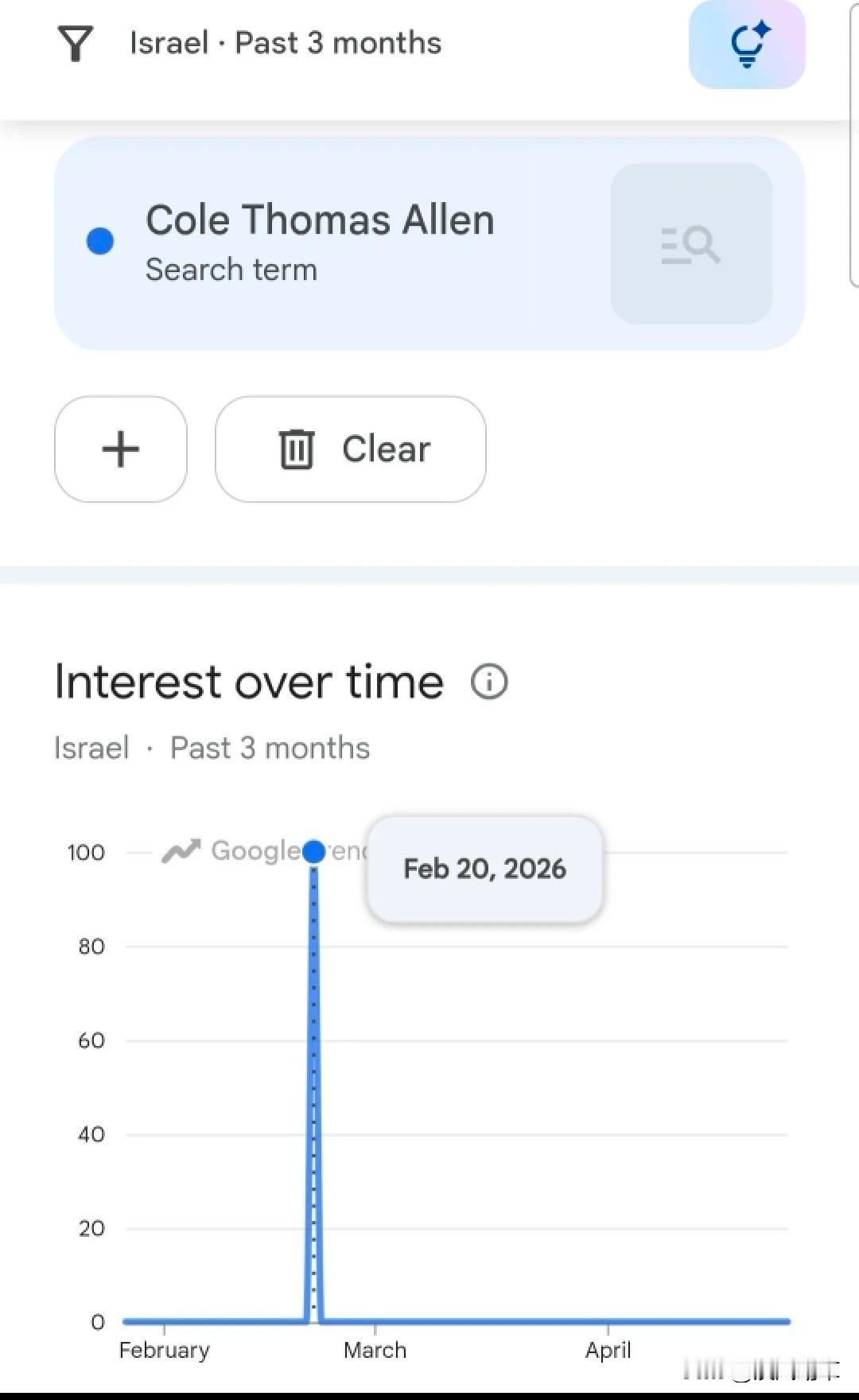Select the Cole Thomas Allen search term

(x=320, y=220)
